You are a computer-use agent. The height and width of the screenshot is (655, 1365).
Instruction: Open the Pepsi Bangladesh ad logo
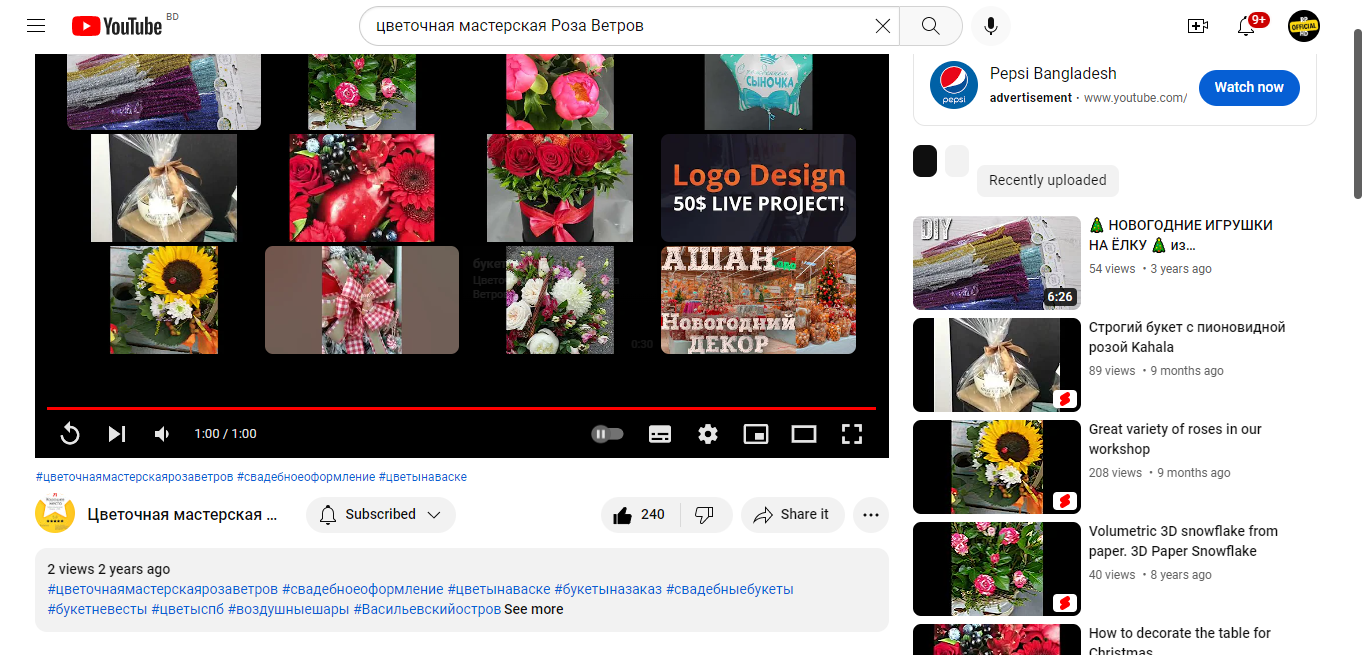(954, 85)
